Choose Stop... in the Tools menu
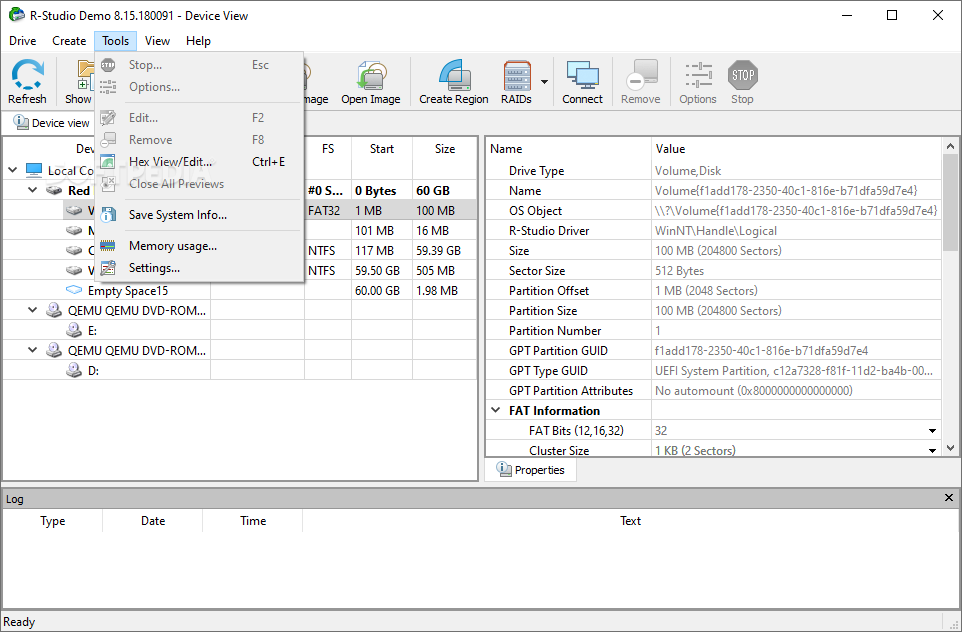Image resolution: width=962 pixels, height=632 pixels. tap(199, 65)
